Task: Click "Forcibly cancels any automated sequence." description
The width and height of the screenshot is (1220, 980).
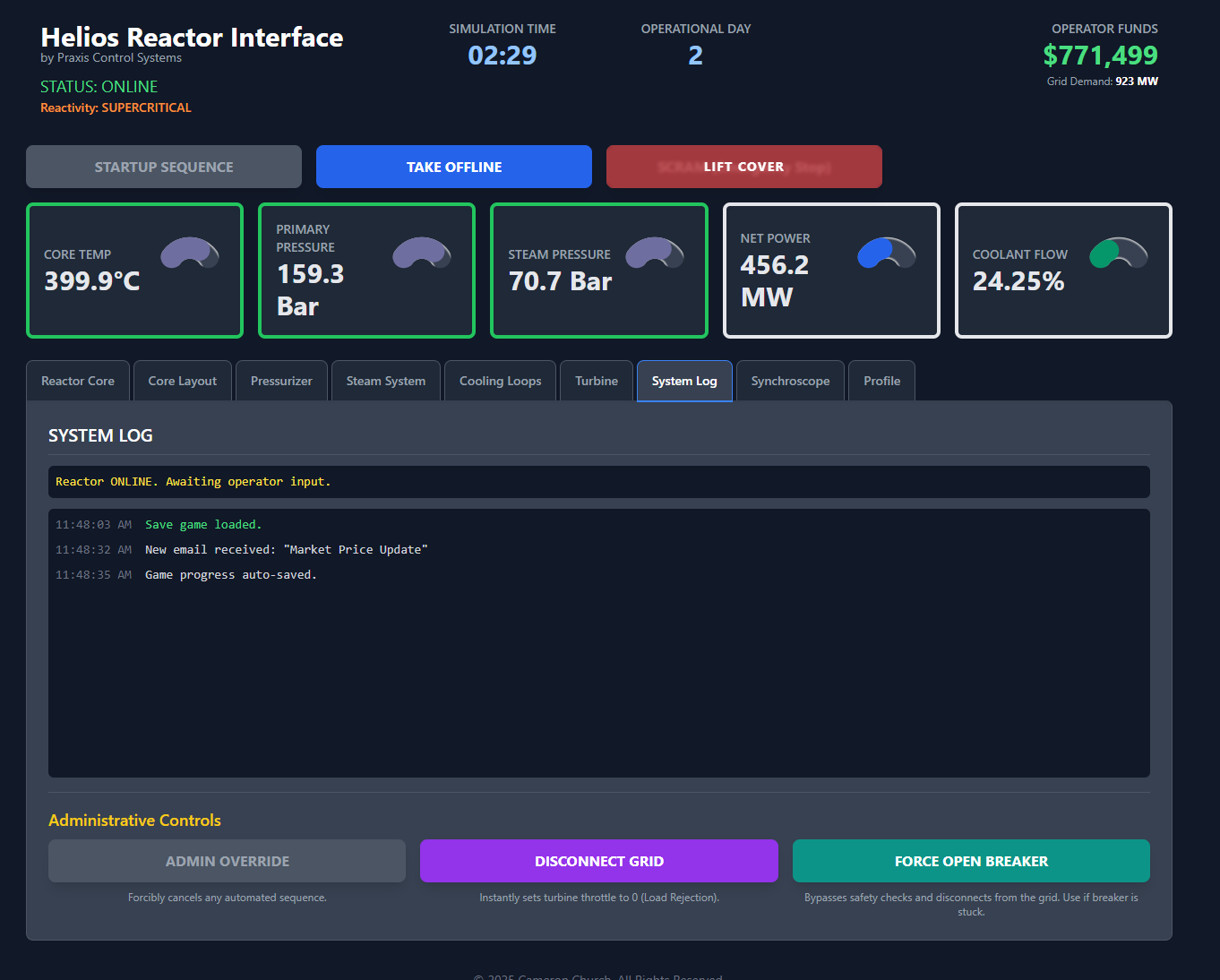Action: (228, 898)
